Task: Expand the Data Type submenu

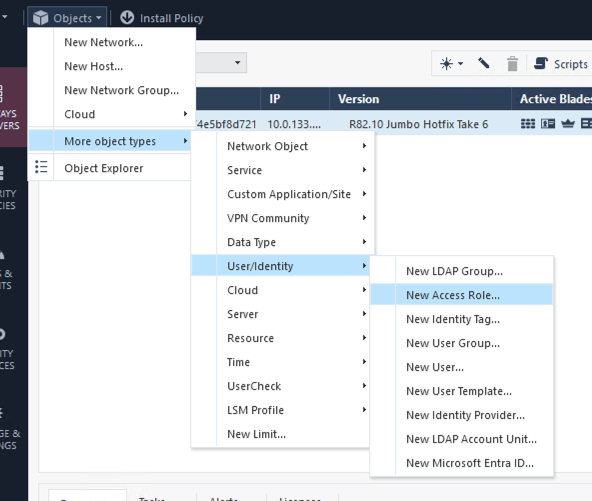Action: click(x=283, y=242)
